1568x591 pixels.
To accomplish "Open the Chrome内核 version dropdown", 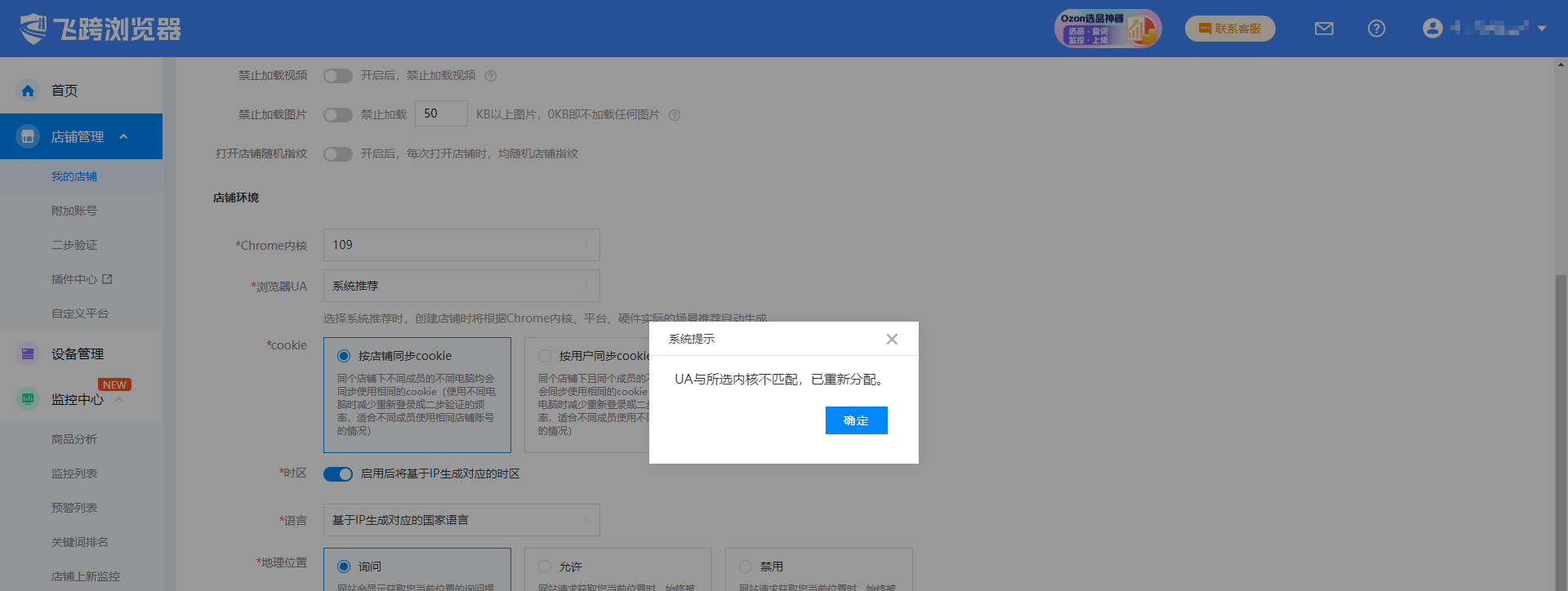I will (x=461, y=245).
